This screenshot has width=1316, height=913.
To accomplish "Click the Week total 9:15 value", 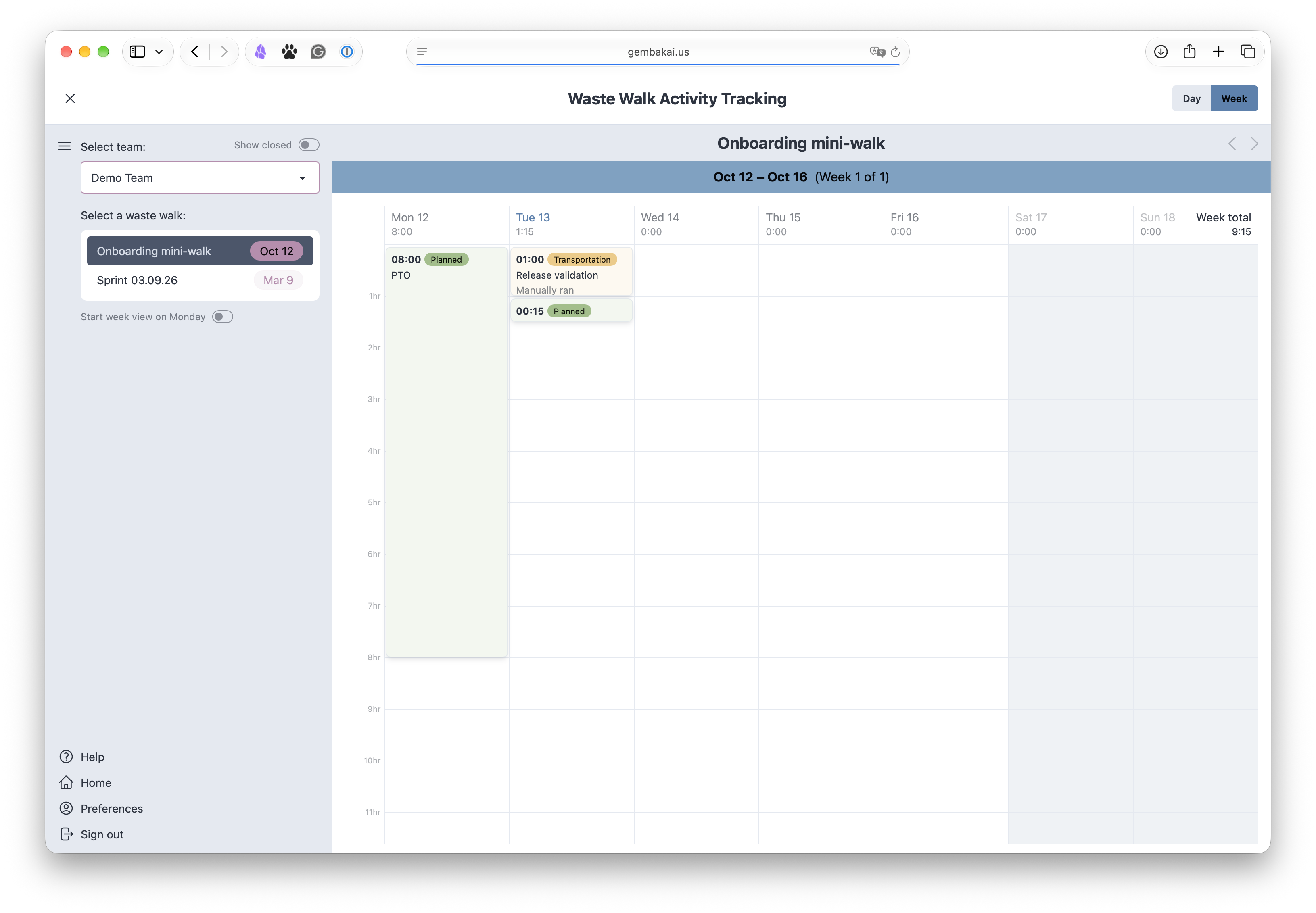I will pyautogui.click(x=1241, y=232).
